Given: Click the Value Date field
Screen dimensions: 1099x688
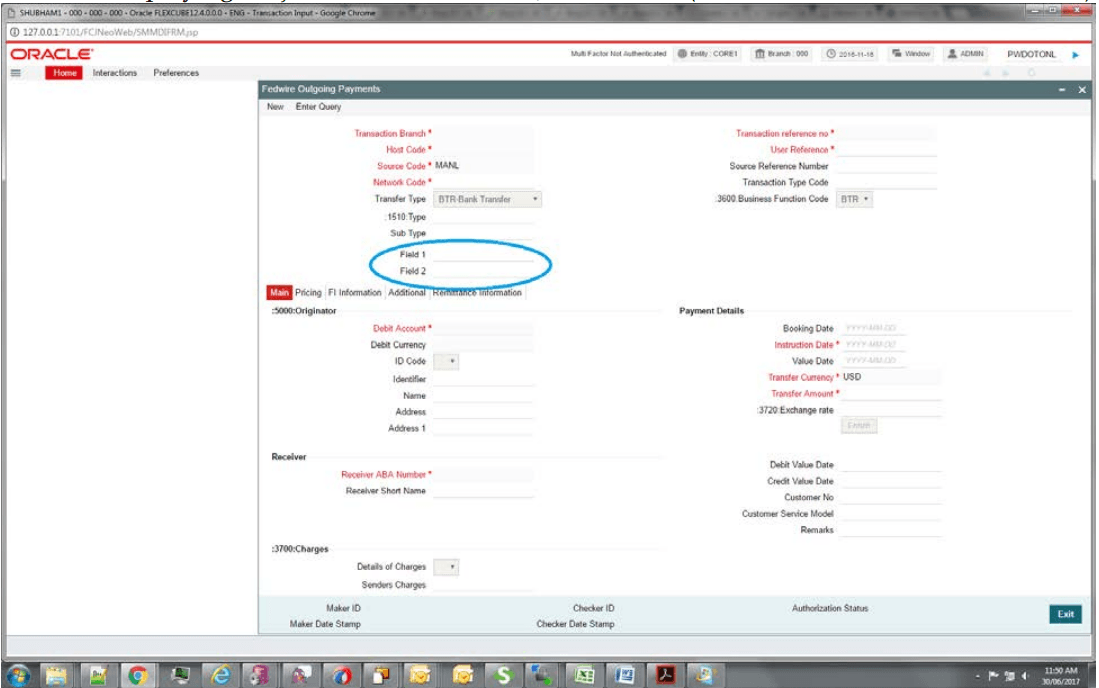Looking at the screenshot, I should 873,361.
